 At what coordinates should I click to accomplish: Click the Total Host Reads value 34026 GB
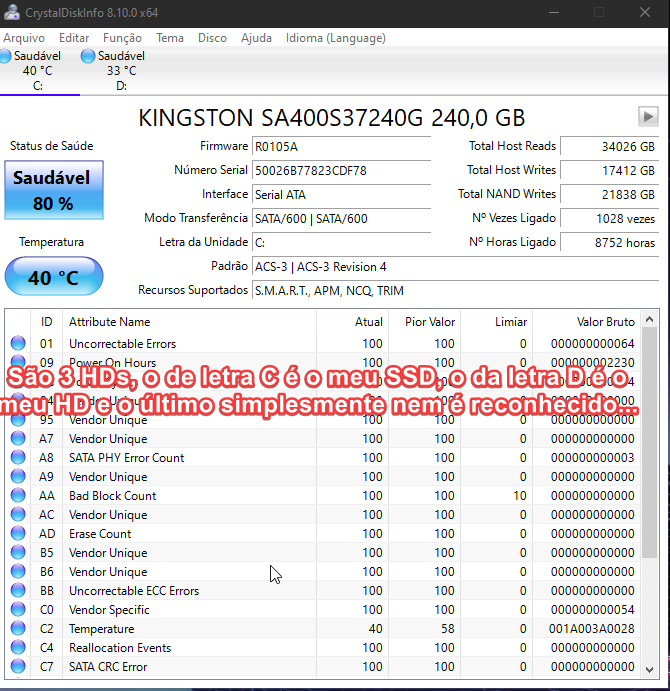pyautogui.click(x=609, y=146)
